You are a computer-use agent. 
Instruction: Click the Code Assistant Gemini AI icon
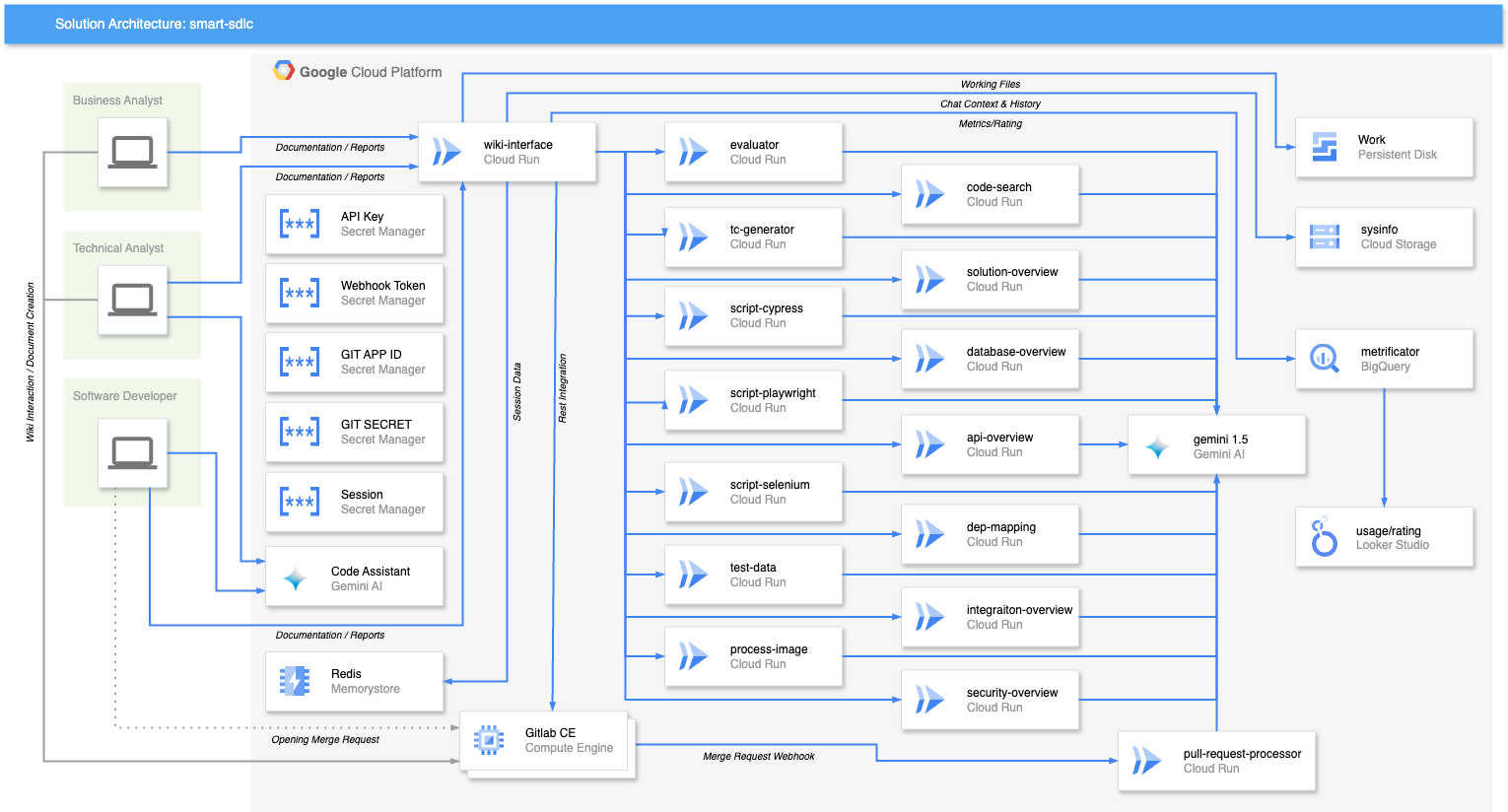click(x=295, y=579)
